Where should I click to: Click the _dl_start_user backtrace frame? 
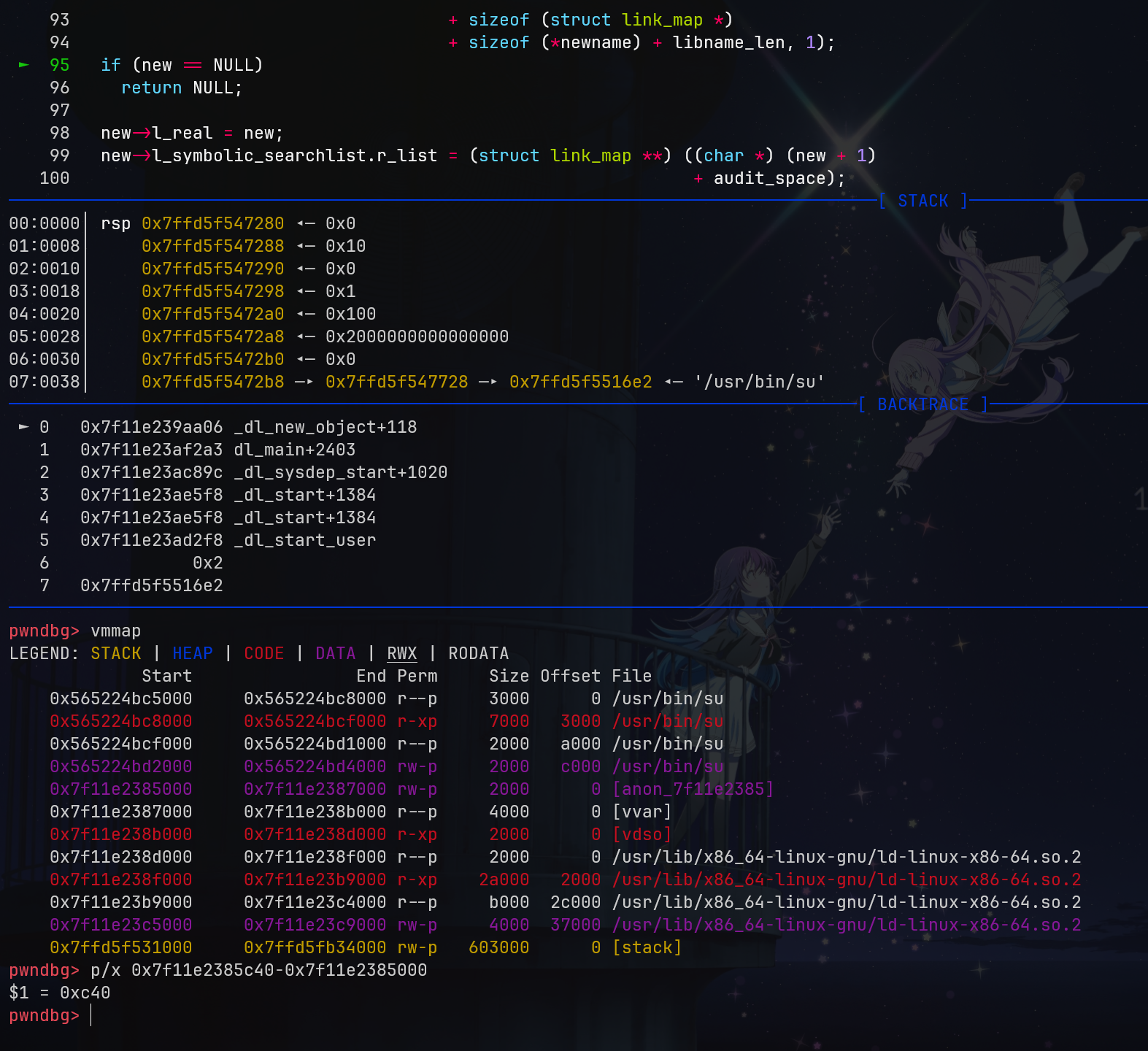[x=304, y=540]
